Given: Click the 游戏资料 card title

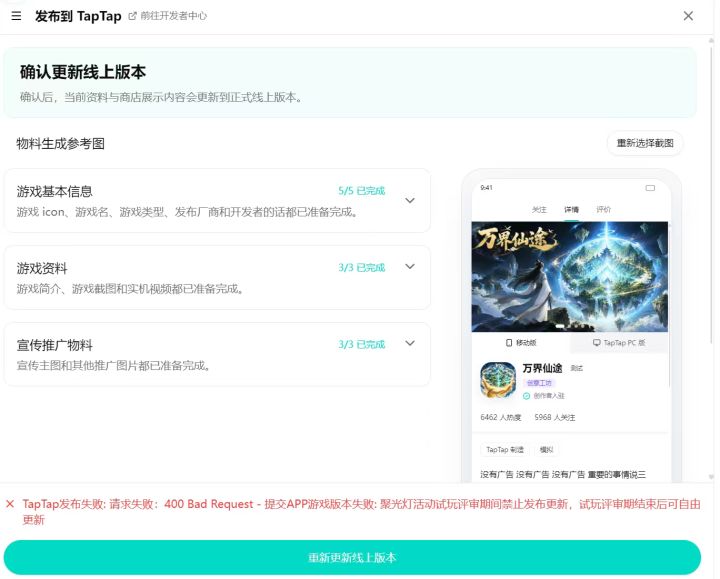Looking at the screenshot, I should 42,268.
